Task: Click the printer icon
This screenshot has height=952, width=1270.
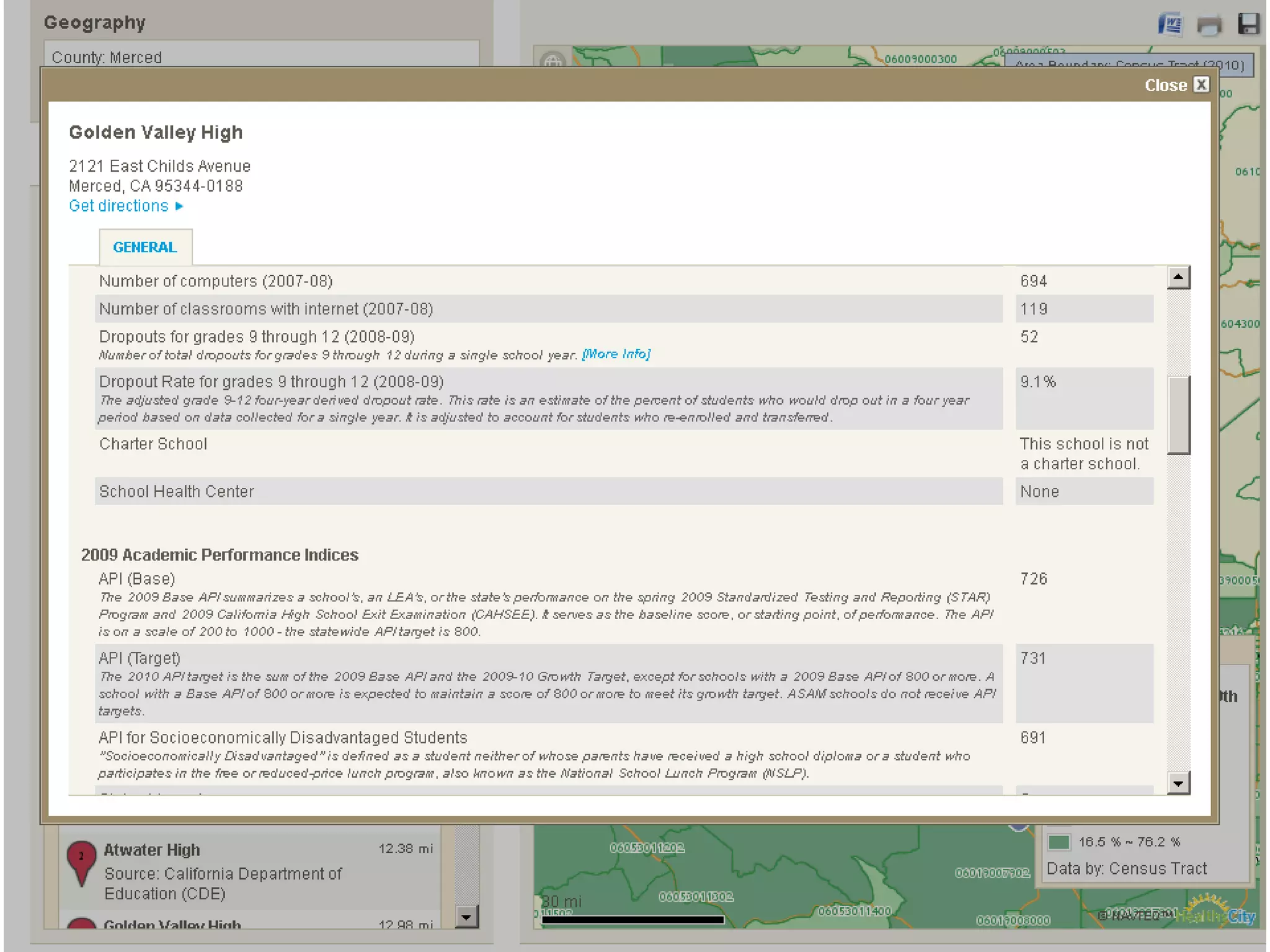Action: click(1209, 25)
